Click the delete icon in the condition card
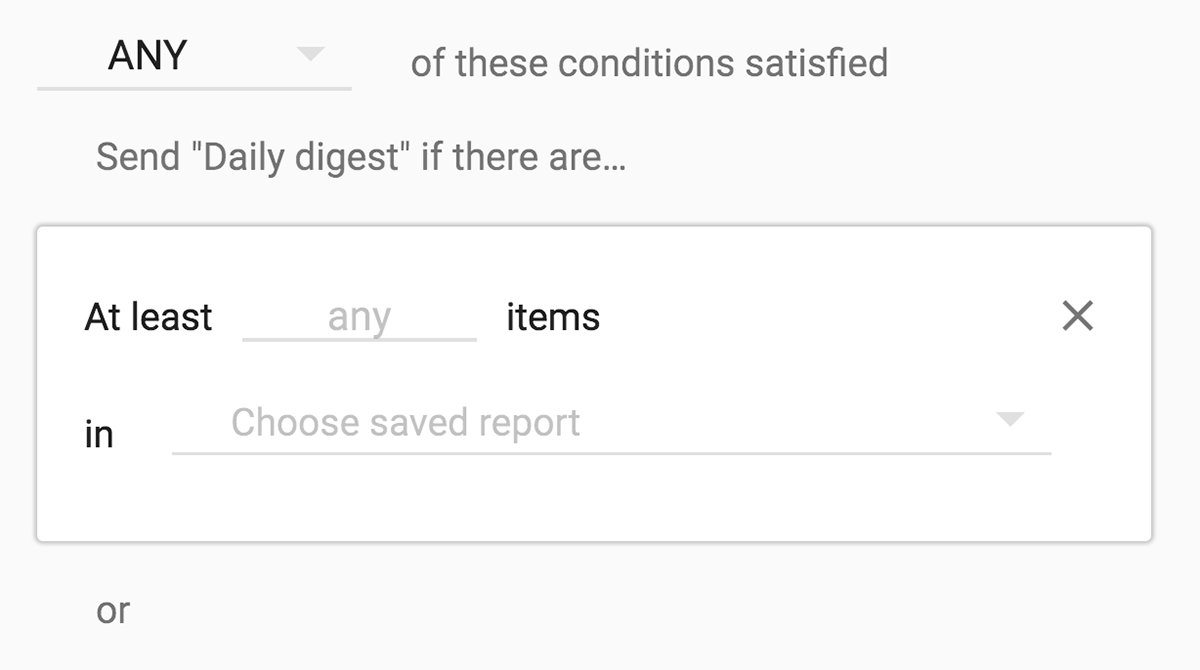 (x=1078, y=316)
